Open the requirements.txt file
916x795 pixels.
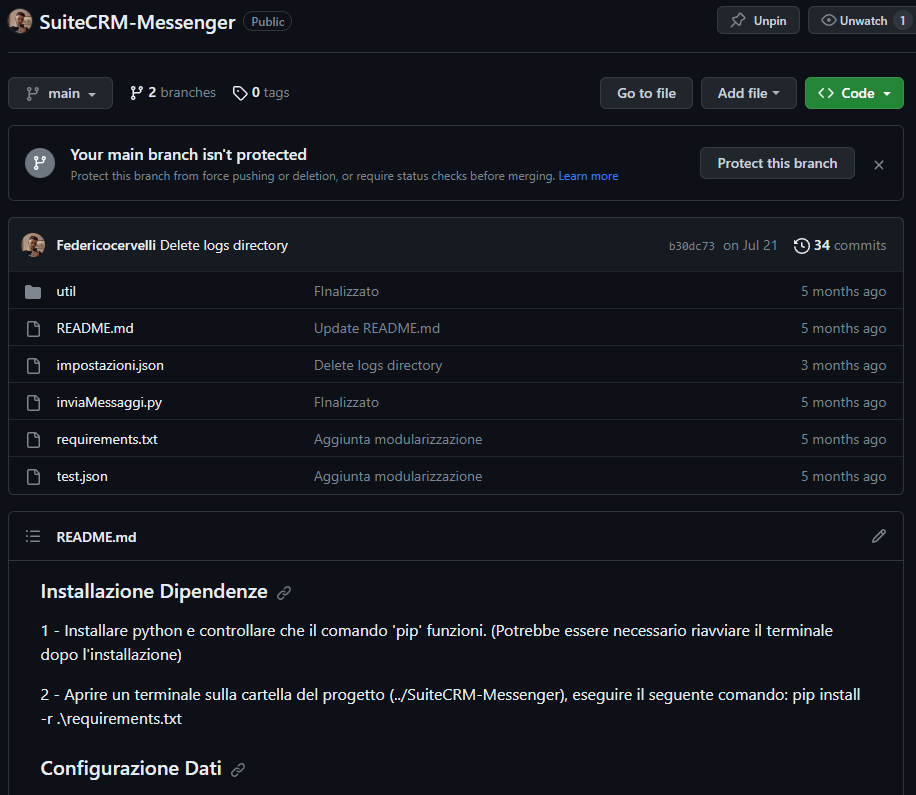[107, 439]
